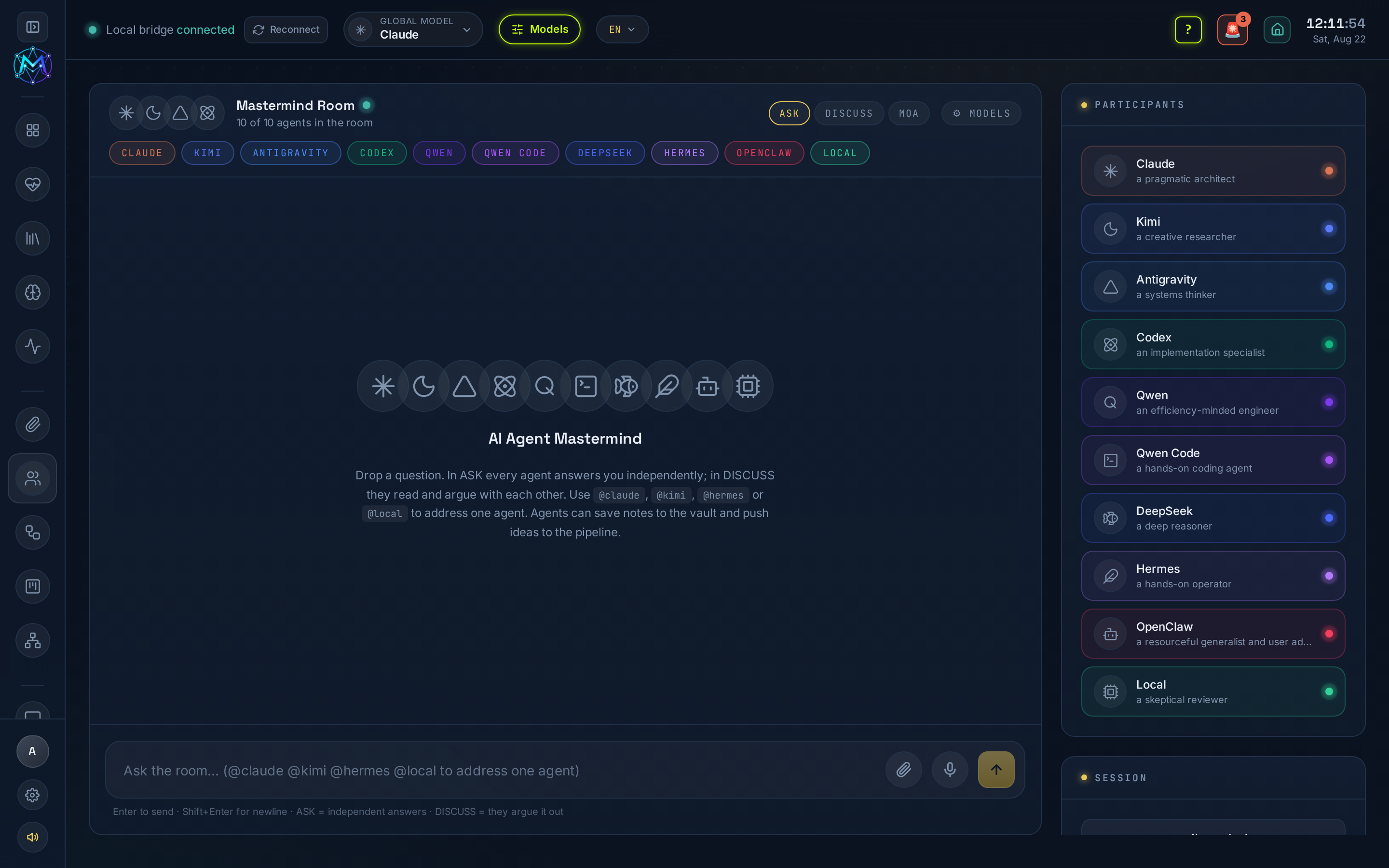1389x868 pixels.
Task: Toggle the CLAUDE agent chip
Action: click(x=142, y=153)
